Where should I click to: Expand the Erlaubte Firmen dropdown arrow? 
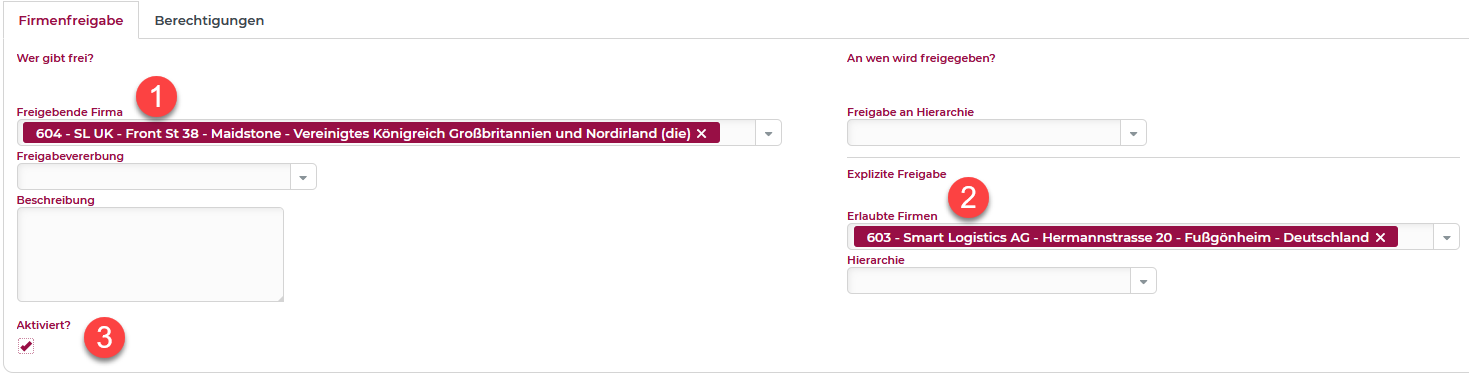point(1446,237)
